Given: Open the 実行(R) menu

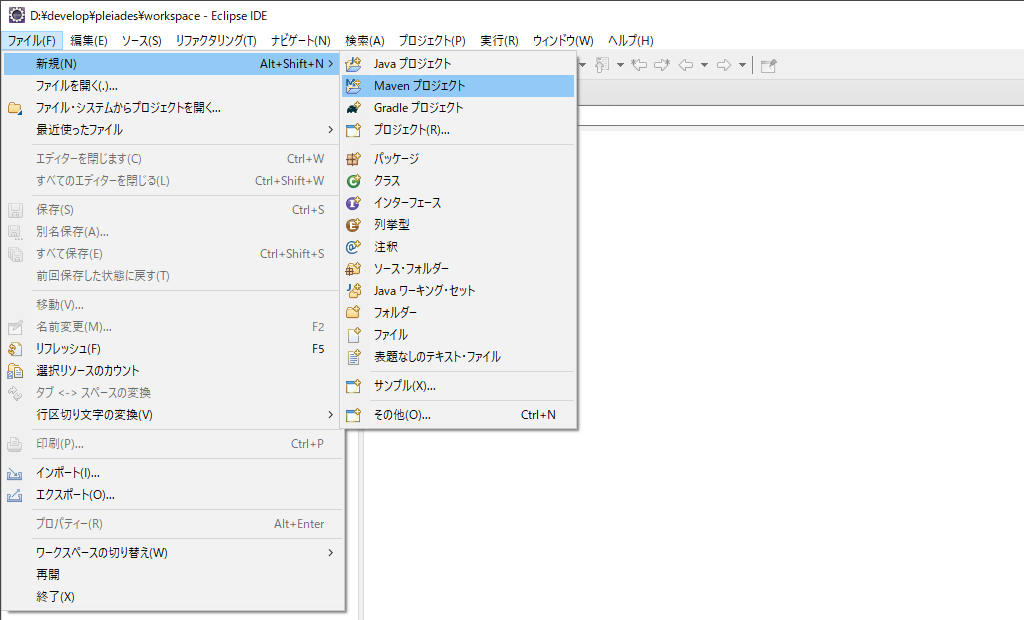Looking at the screenshot, I should tap(500, 41).
